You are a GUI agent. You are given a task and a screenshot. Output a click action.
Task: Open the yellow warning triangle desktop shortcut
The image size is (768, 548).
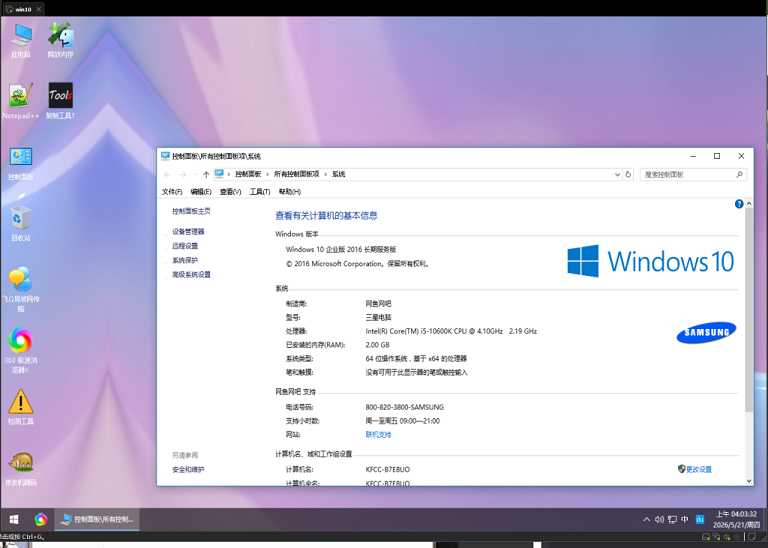21,406
